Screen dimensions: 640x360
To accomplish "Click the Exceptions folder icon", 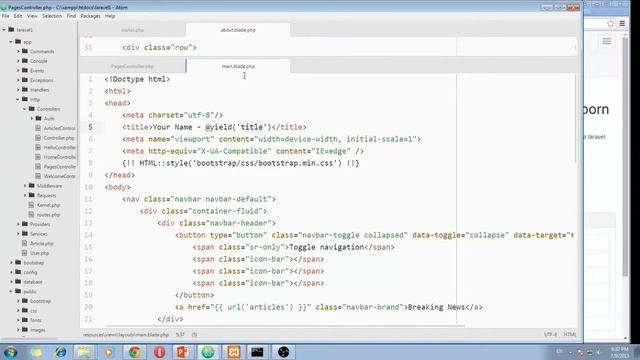I will tap(25, 80).
